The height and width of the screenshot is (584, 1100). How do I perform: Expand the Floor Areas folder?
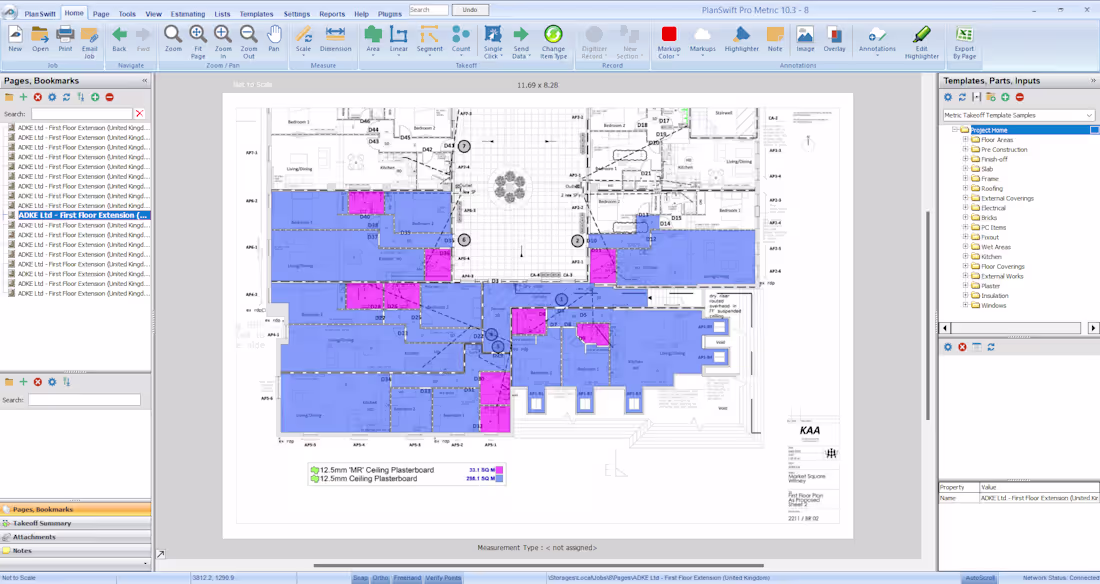coord(965,140)
